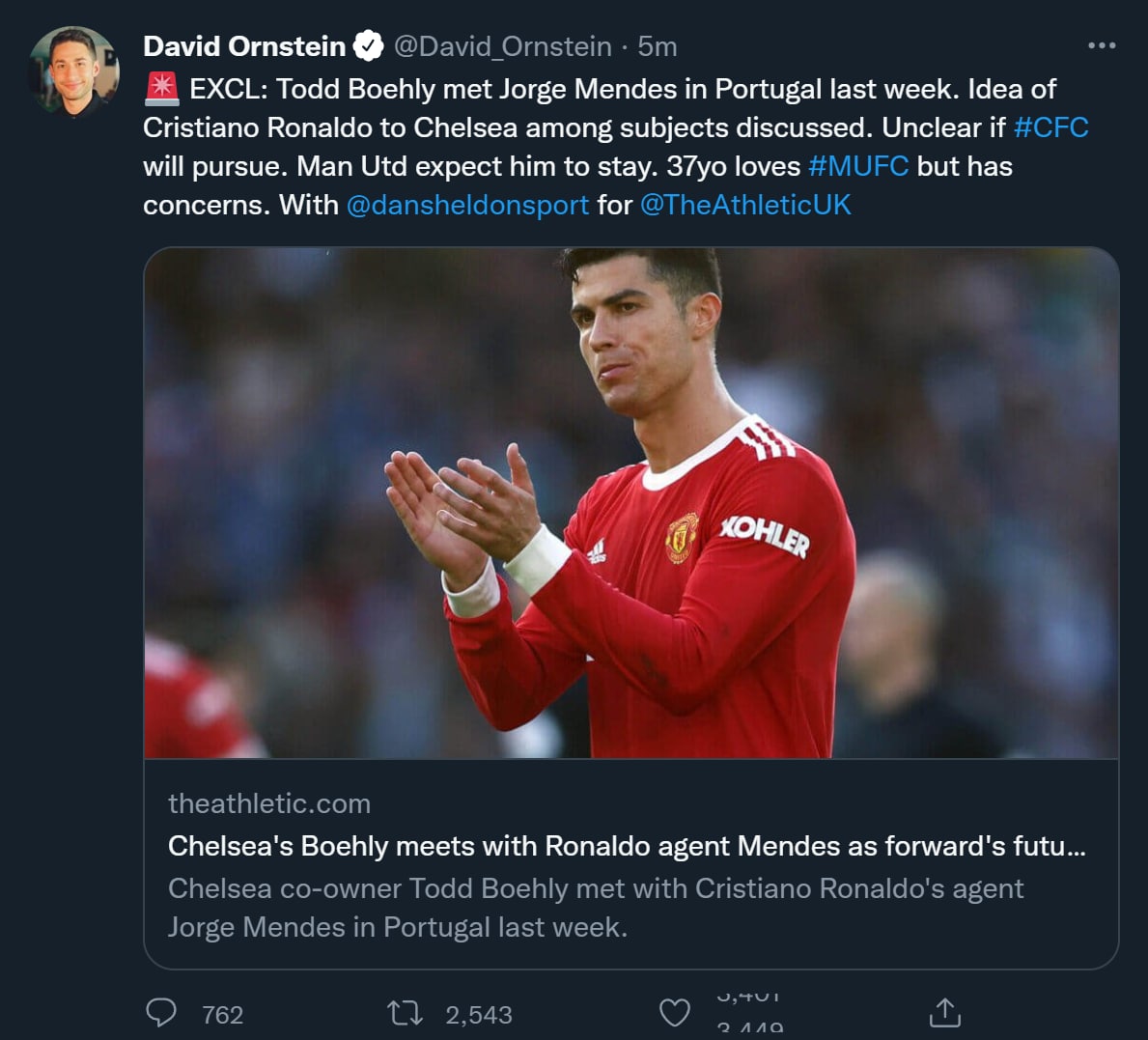Visit the @dansheldonsport mention

point(467,205)
